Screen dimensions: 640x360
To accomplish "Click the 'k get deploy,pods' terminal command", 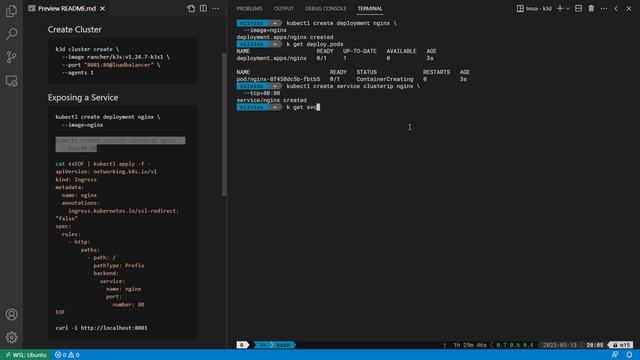I will (315, 44).
